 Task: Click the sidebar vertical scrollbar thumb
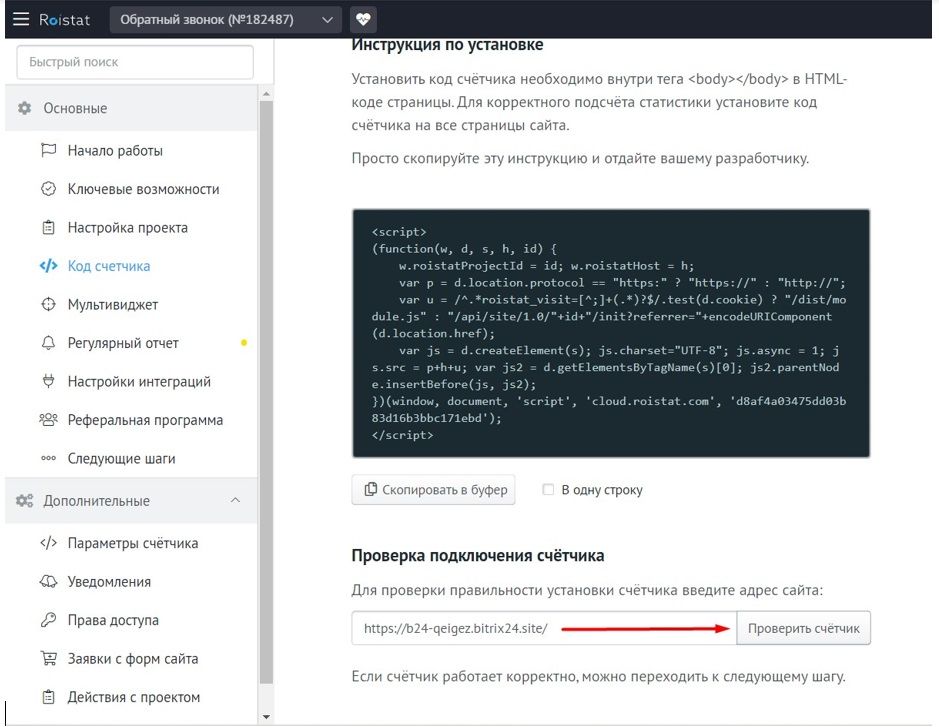point(266,392)
